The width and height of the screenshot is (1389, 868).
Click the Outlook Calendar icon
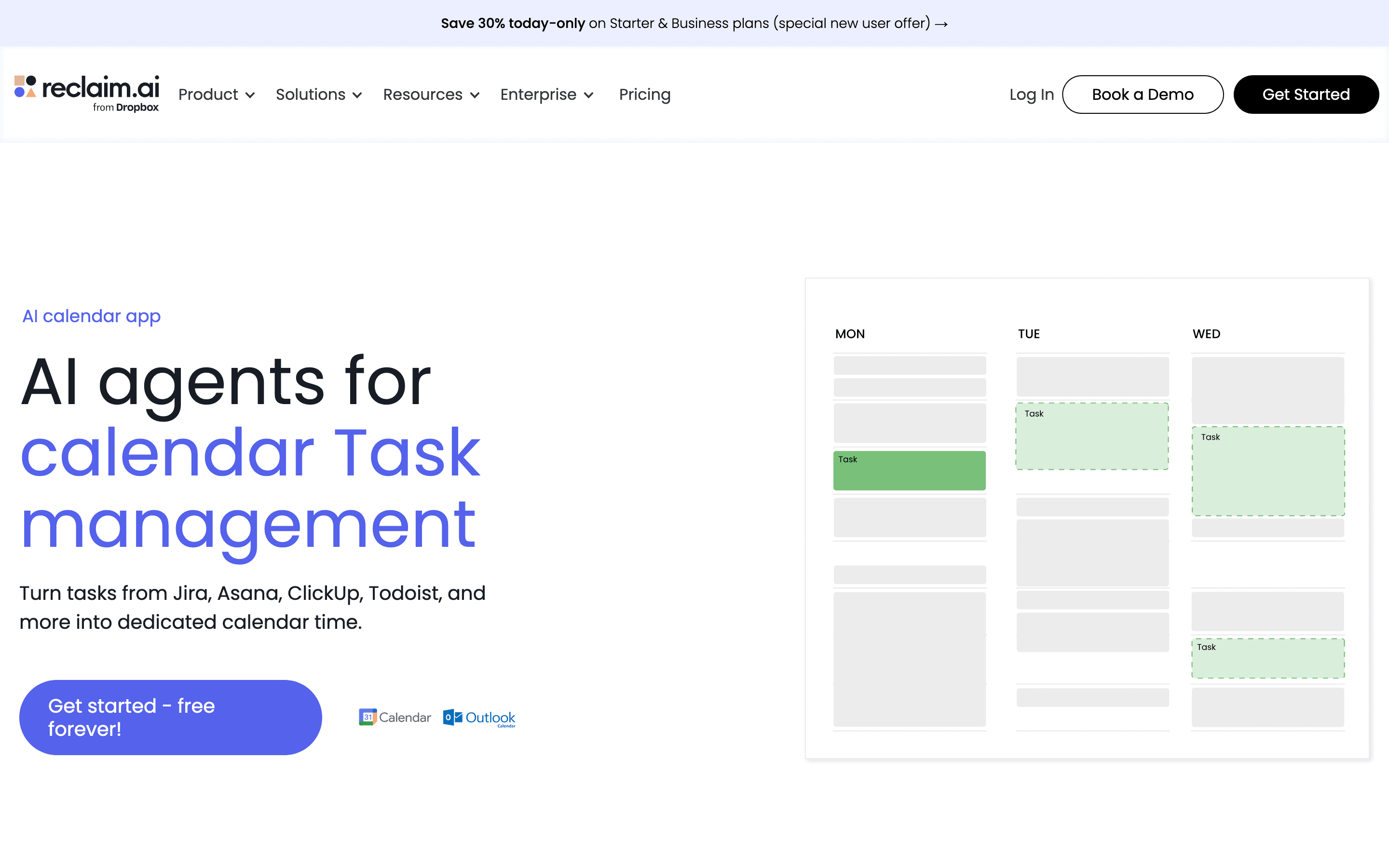pyautogui.click(x=479, y=718)
